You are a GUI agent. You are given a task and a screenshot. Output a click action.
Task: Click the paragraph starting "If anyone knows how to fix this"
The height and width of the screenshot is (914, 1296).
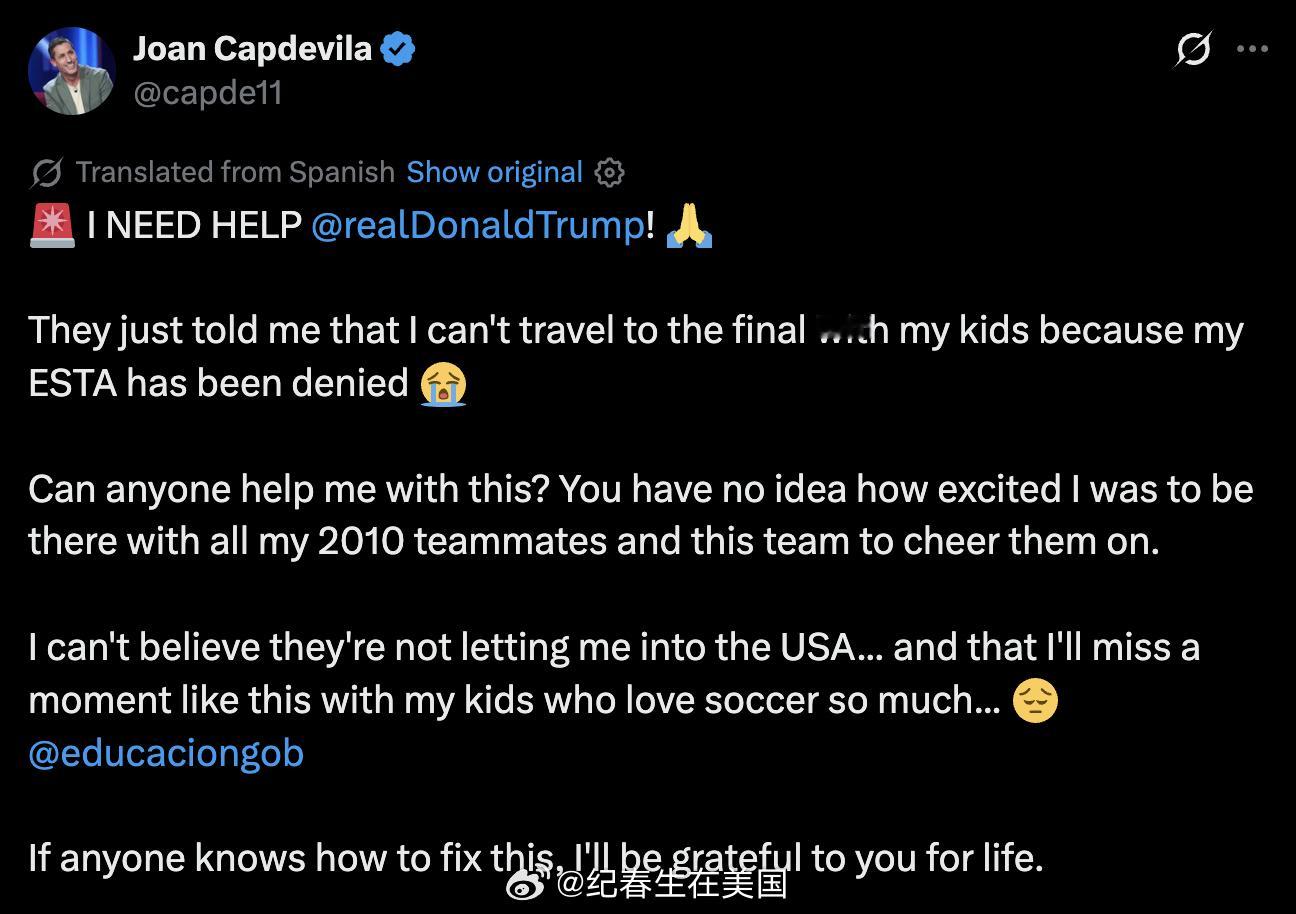coord(536,858)
